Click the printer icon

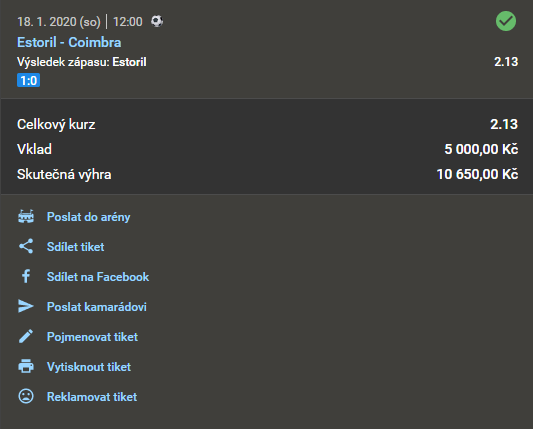point(26,366)
